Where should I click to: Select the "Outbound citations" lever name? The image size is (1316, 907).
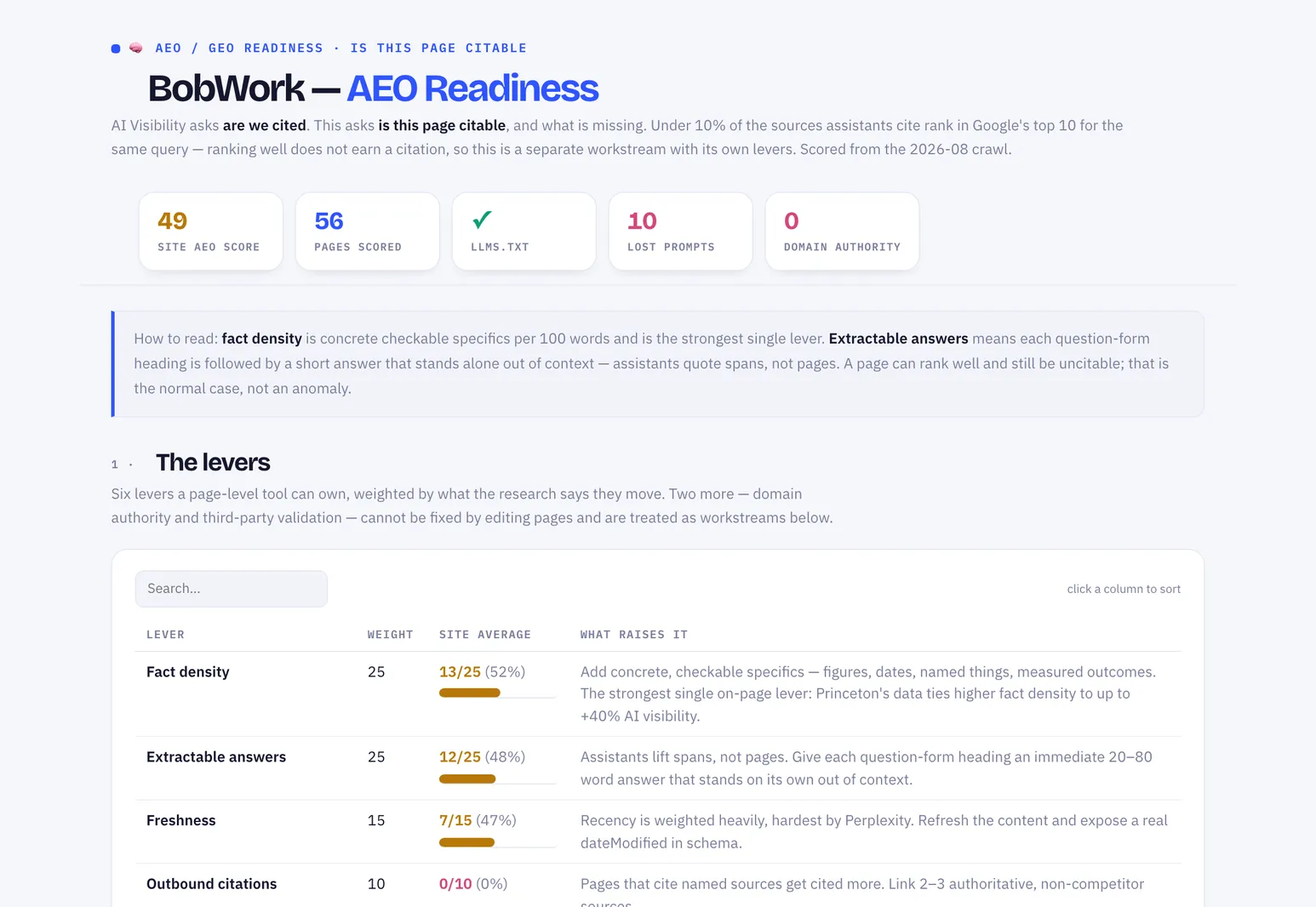(x=212, y=885)
